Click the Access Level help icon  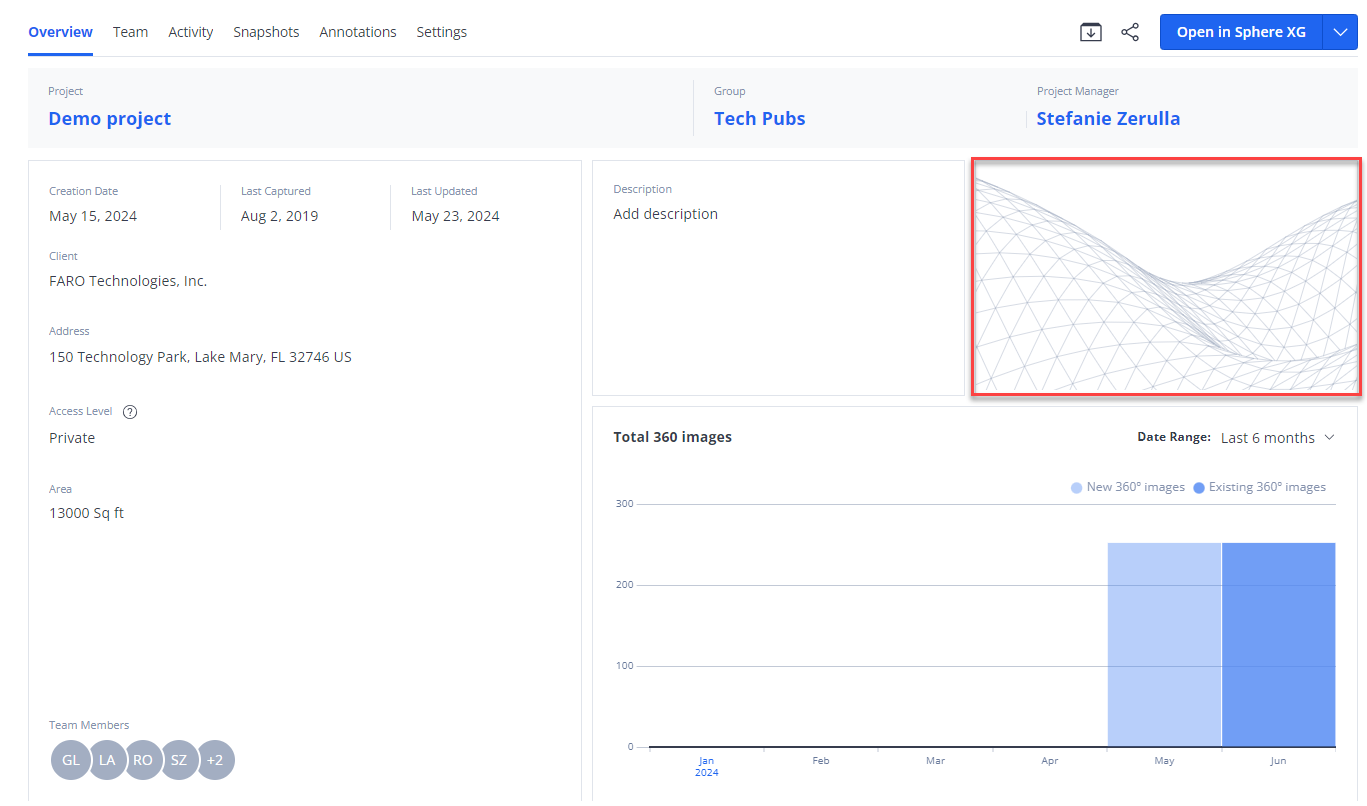coord(129,412)
